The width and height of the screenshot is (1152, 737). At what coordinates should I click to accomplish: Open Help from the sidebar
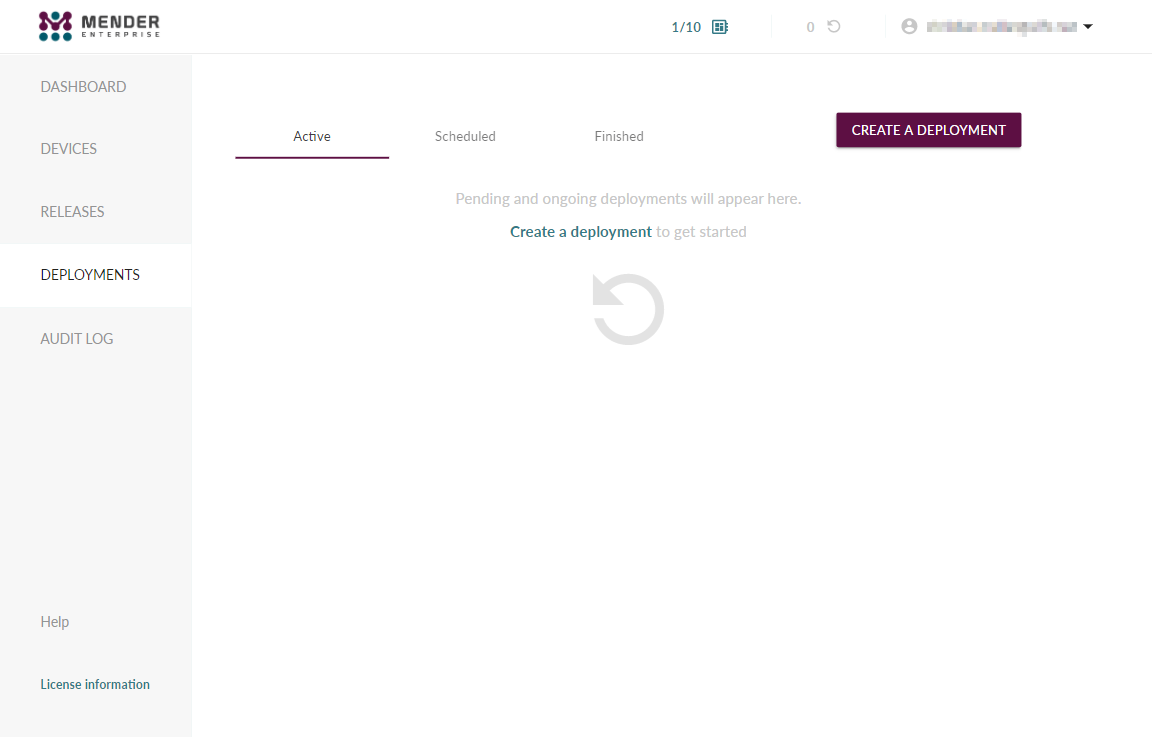pyautogui.click(x=55, y=622)
